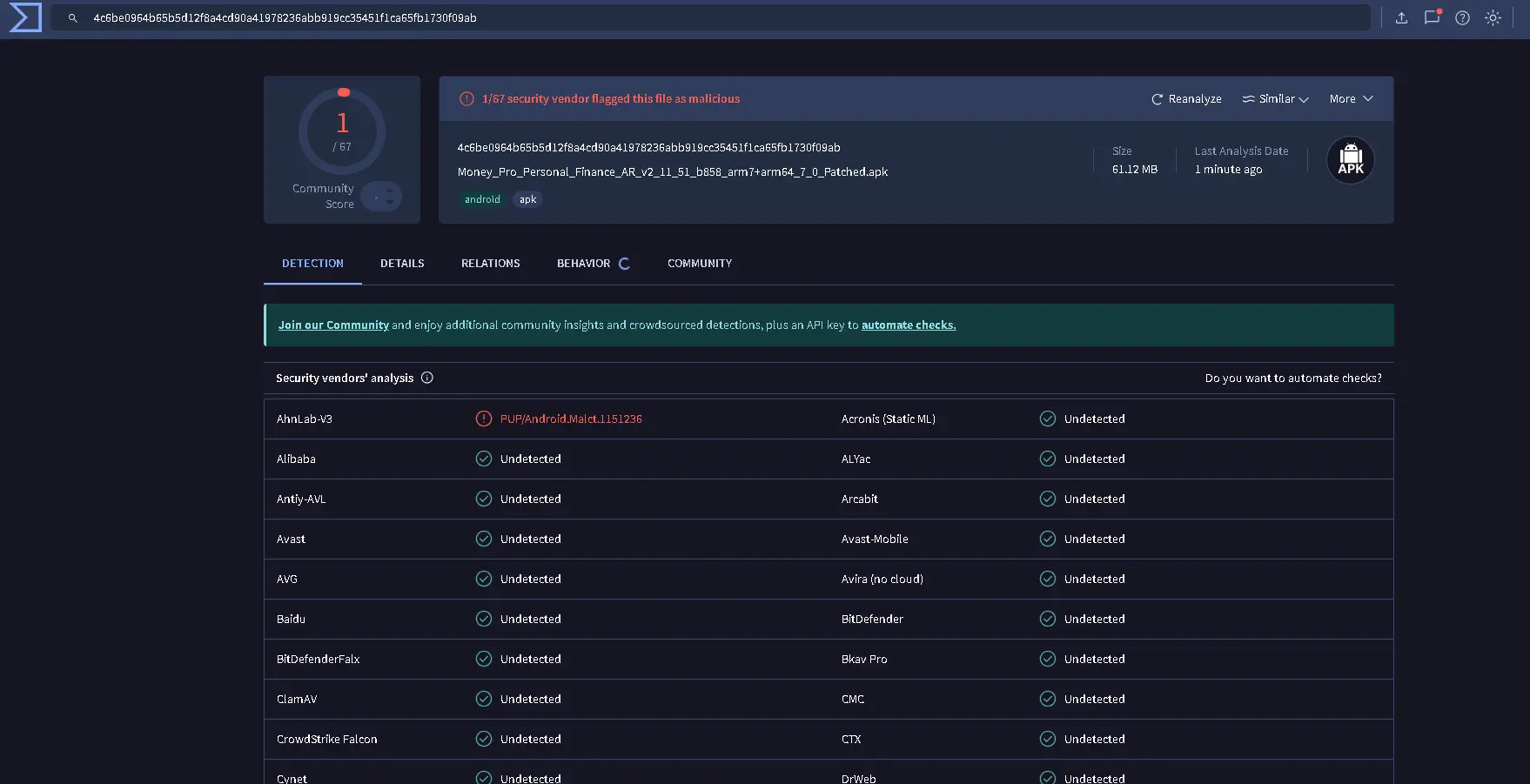Click the green check icon for AVG
The height and width of the screenshot is (784, 1530).
484,579
